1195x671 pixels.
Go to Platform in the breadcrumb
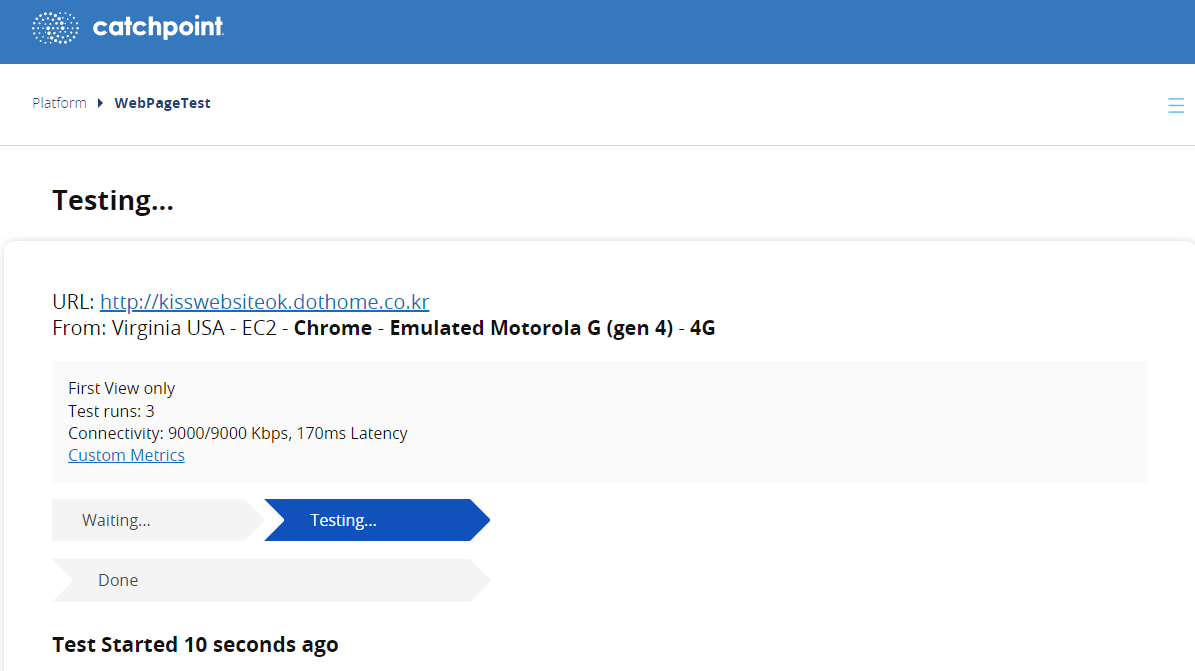59,103
